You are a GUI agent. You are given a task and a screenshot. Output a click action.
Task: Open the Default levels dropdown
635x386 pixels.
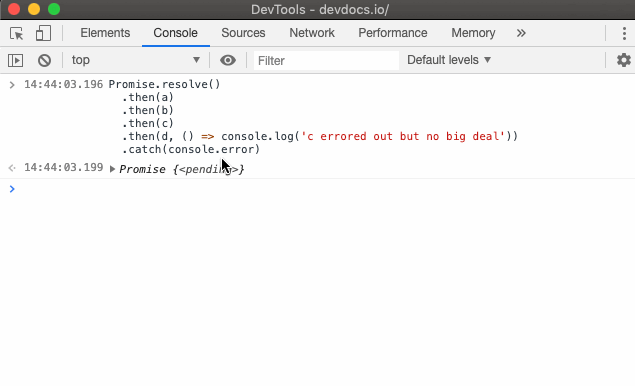[x=449, y=60]
